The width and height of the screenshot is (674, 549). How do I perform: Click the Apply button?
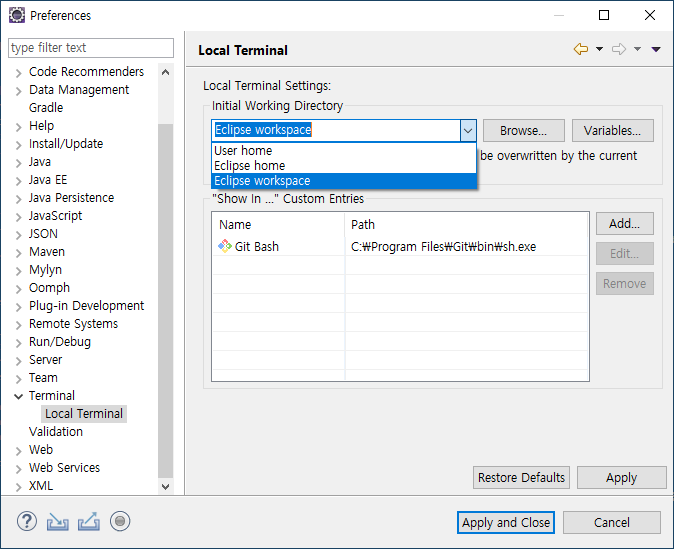[x=622, y=478]
